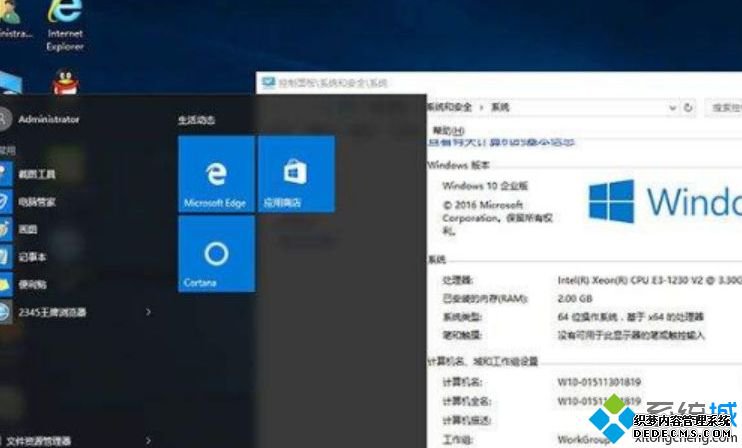Open the Internet Explorer desktop icon

point(65,26)
